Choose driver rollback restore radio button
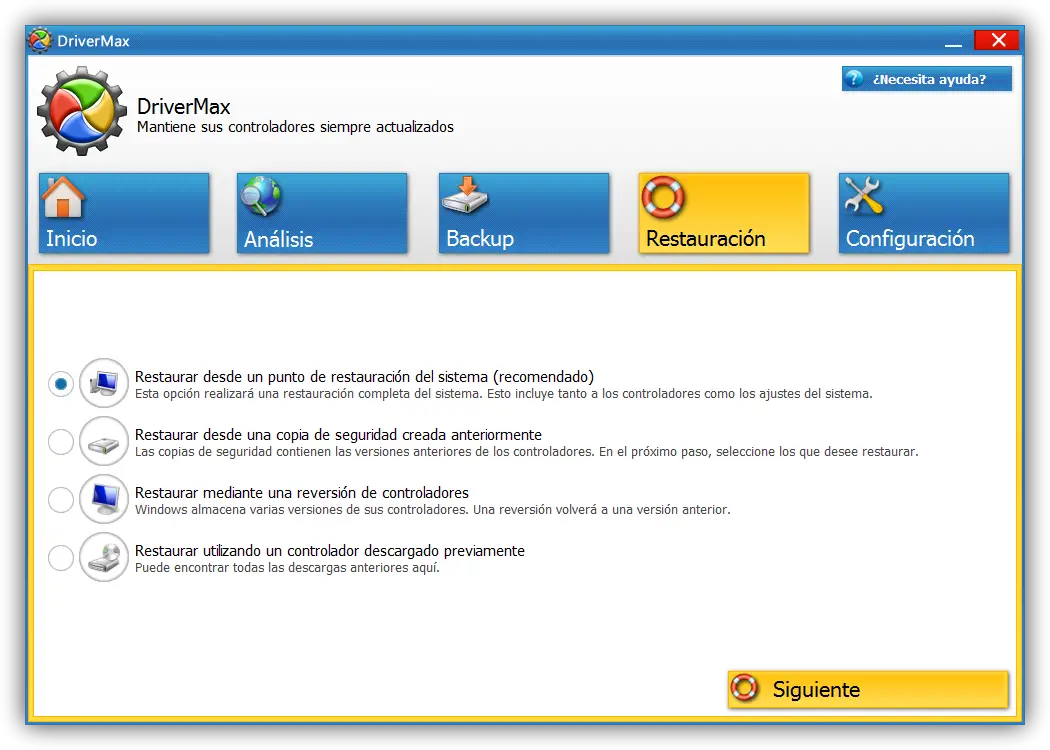 (x=61, y=500)
